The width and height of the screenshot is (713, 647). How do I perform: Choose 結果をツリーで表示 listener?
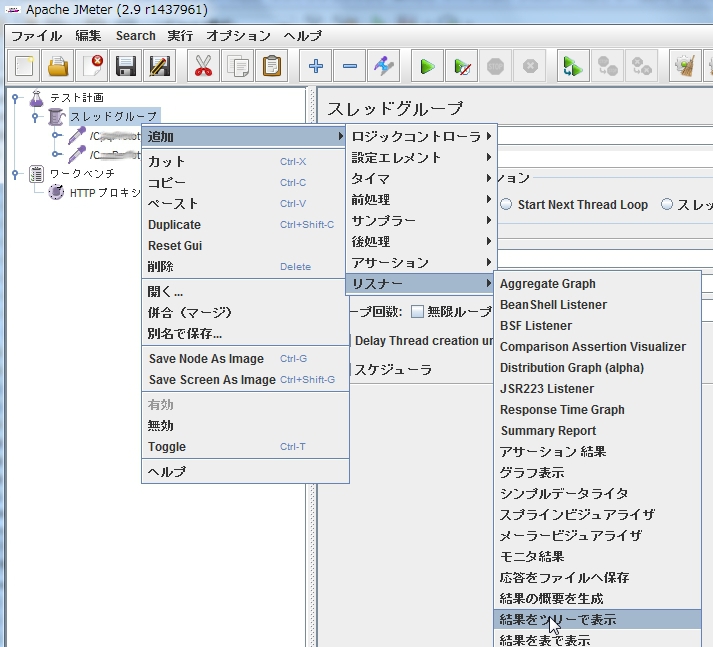click(x=598, y=619)
